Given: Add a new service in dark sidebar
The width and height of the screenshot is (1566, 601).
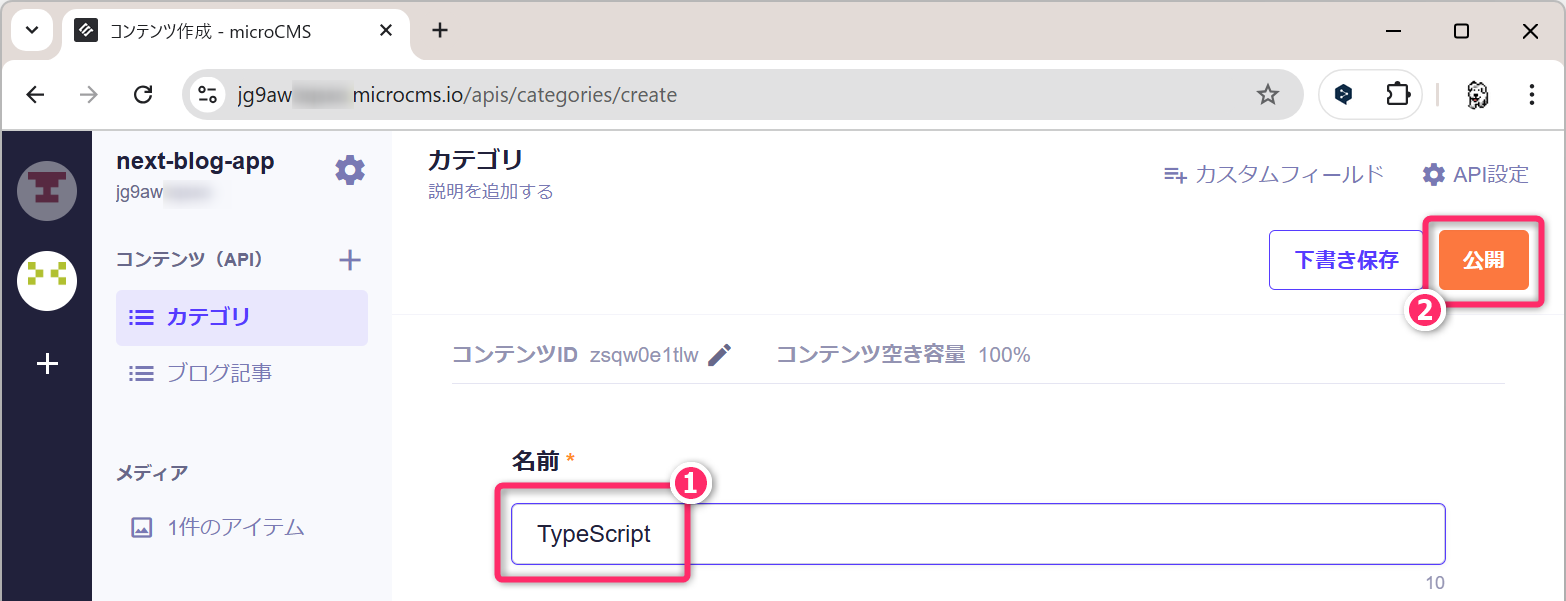Looking at the screenshot, I should click(x=47, y=364).
